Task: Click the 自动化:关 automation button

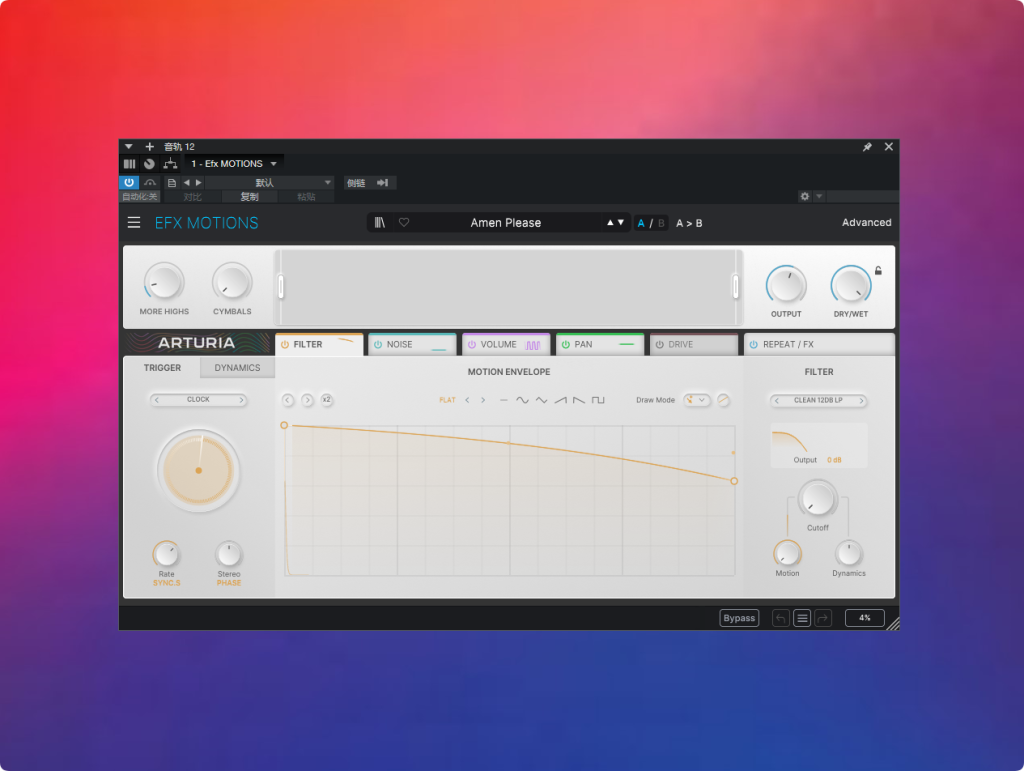Action: point(140,197)
